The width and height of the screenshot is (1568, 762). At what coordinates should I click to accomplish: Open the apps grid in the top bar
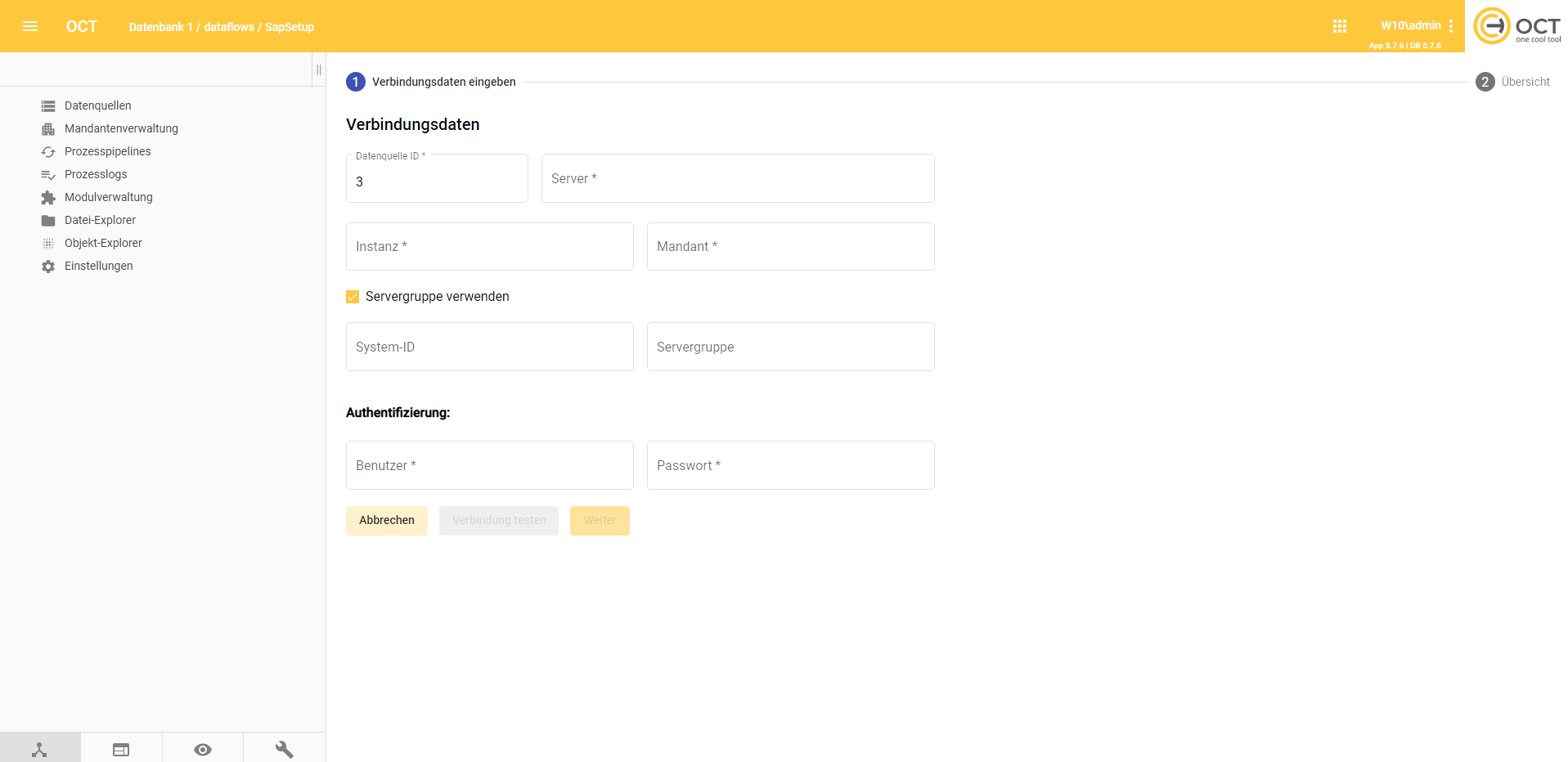click(1340, 25)
